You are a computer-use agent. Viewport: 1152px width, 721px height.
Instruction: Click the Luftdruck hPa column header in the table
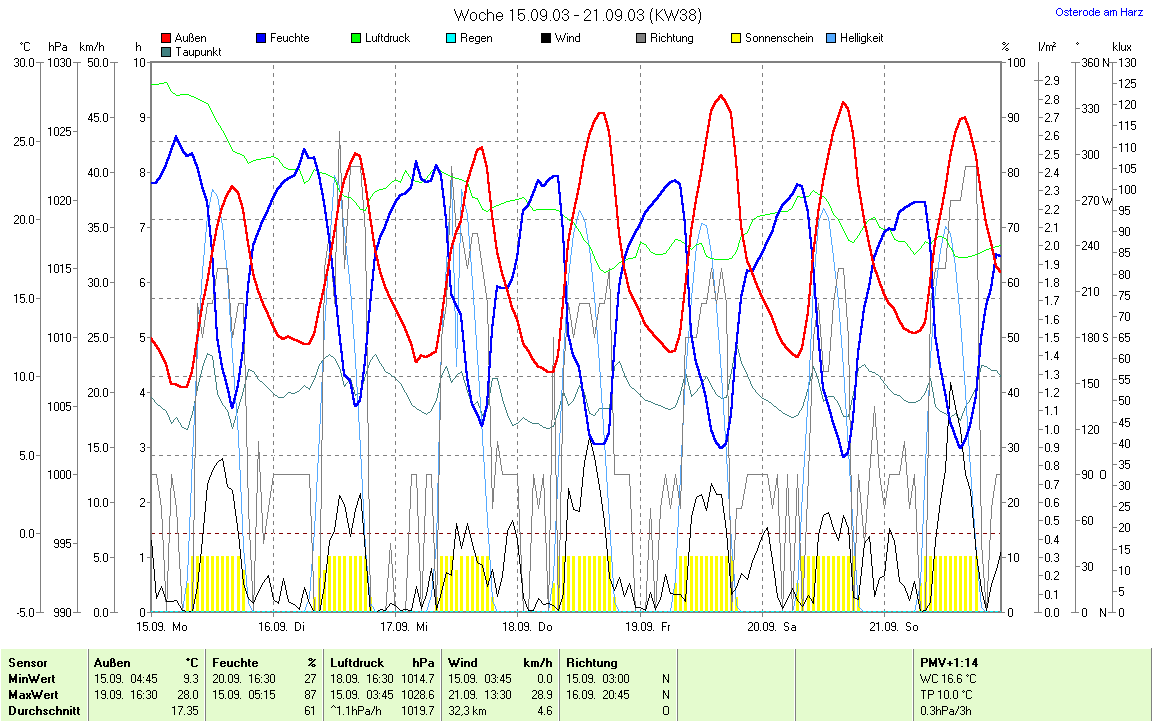point(382,662)
